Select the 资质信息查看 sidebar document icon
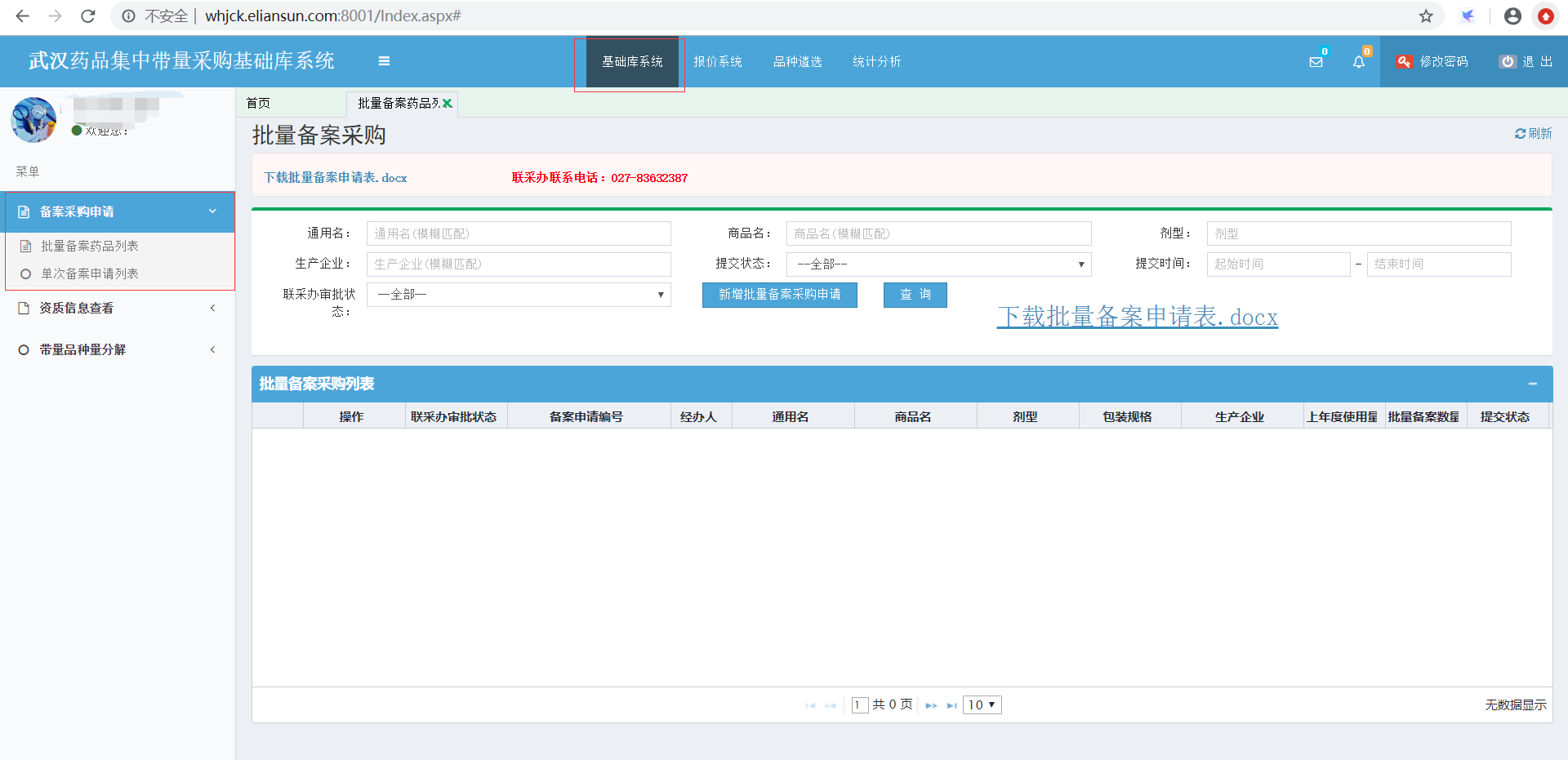1568x760 pixels. (23, 308)
